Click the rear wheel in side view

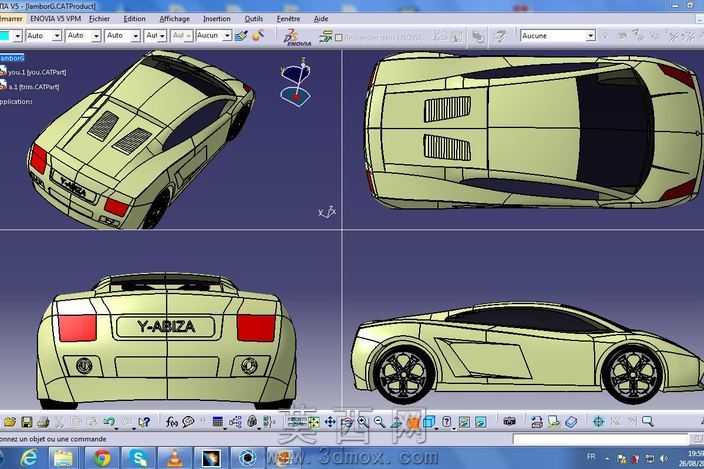(403, 374)
